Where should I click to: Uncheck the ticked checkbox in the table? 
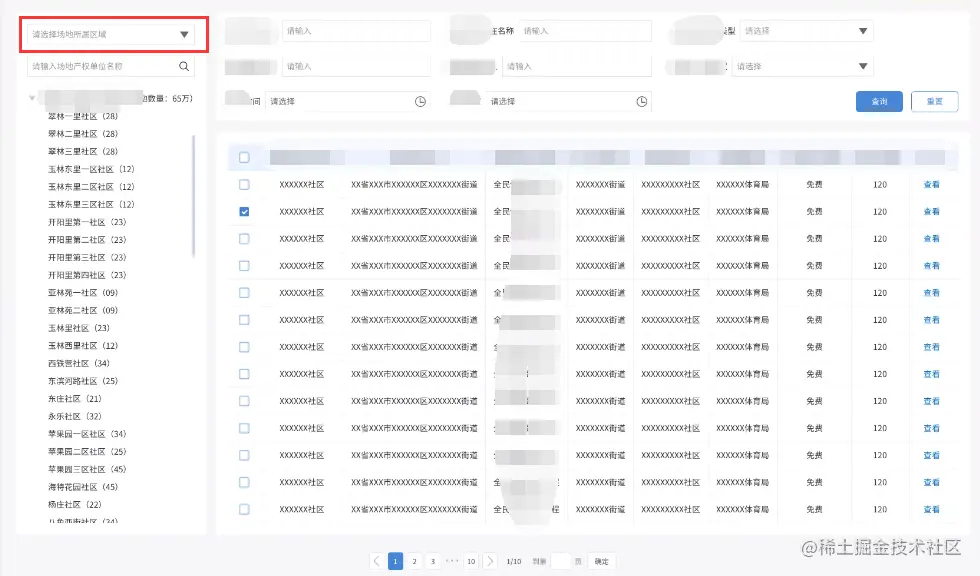244,212
